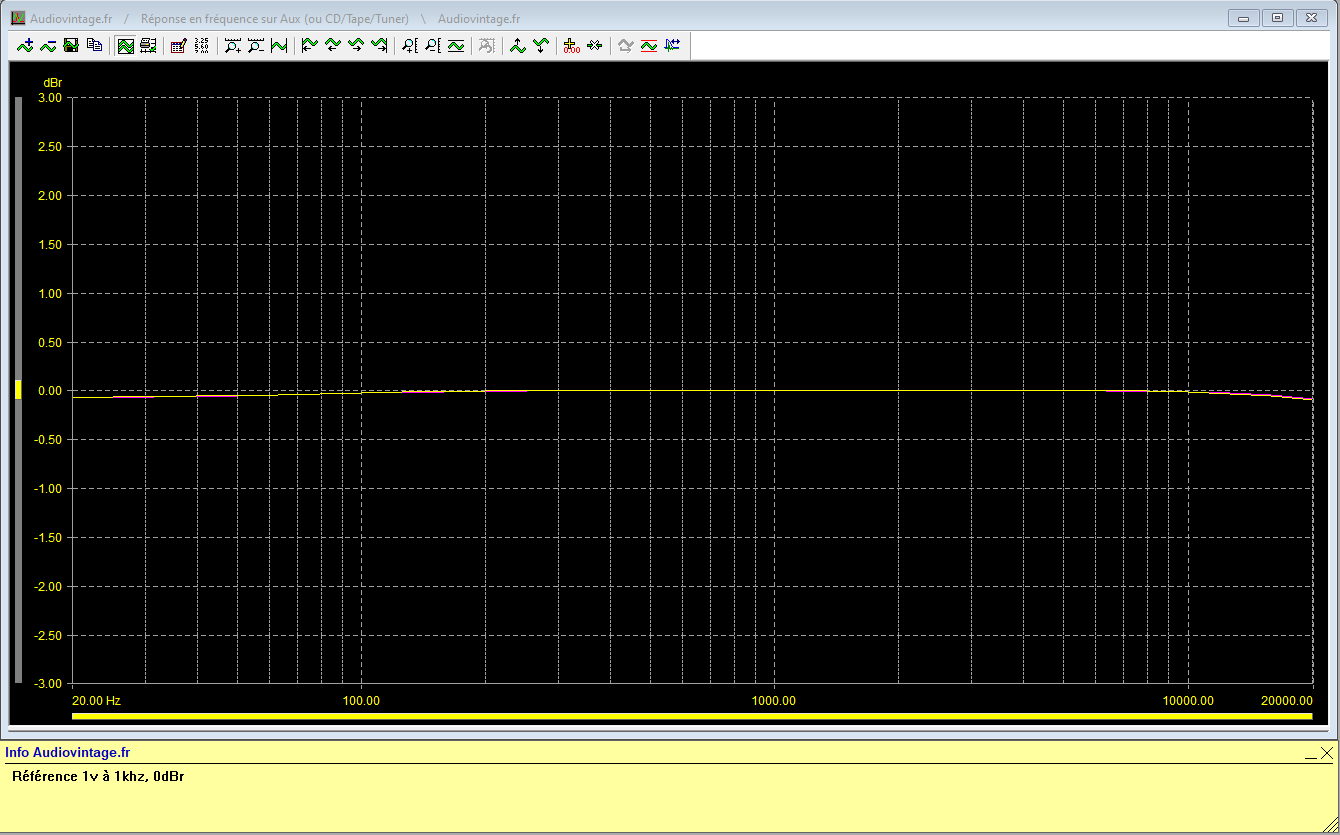Click the add-trace icon with blue plus
This screenshot has width=1340, height=835.
[x=25, y=45]
